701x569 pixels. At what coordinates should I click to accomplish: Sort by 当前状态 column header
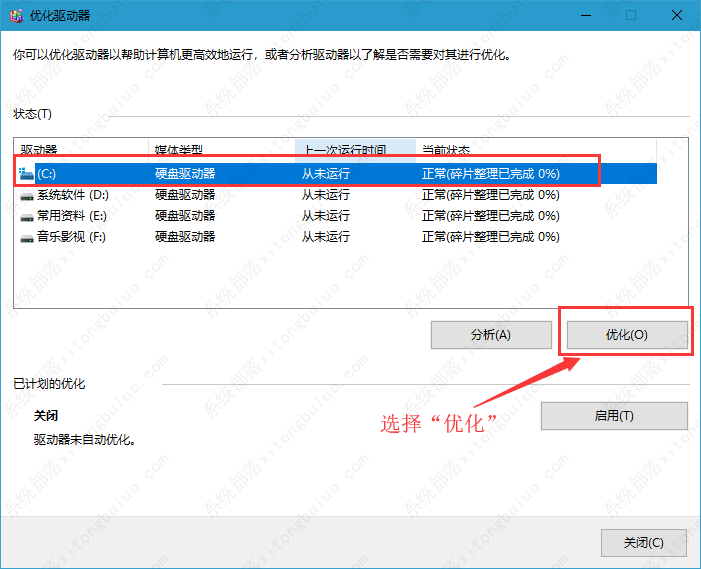click(536, 148)
